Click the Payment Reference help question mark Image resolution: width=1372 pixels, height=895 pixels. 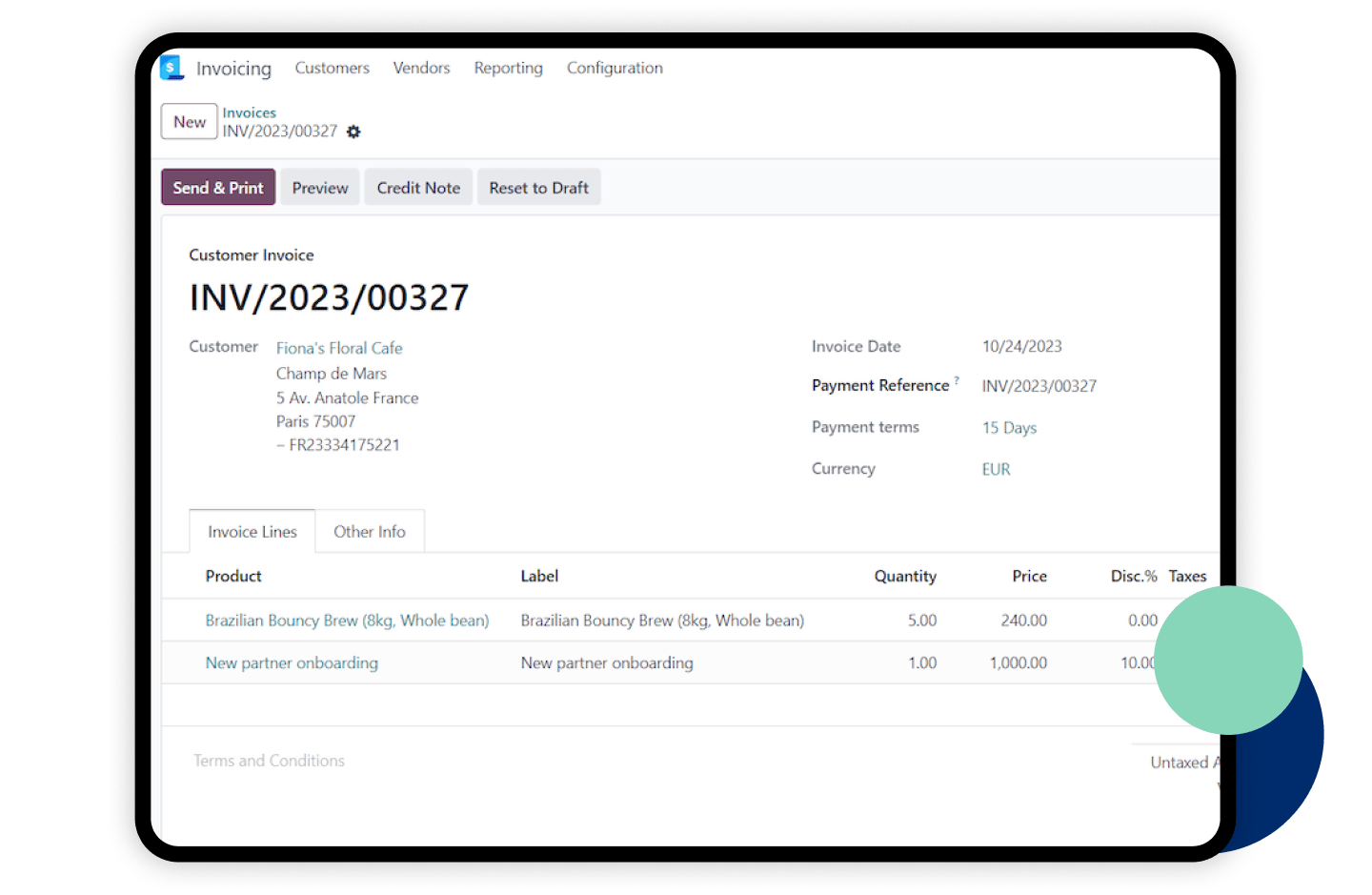click(958, 379)
